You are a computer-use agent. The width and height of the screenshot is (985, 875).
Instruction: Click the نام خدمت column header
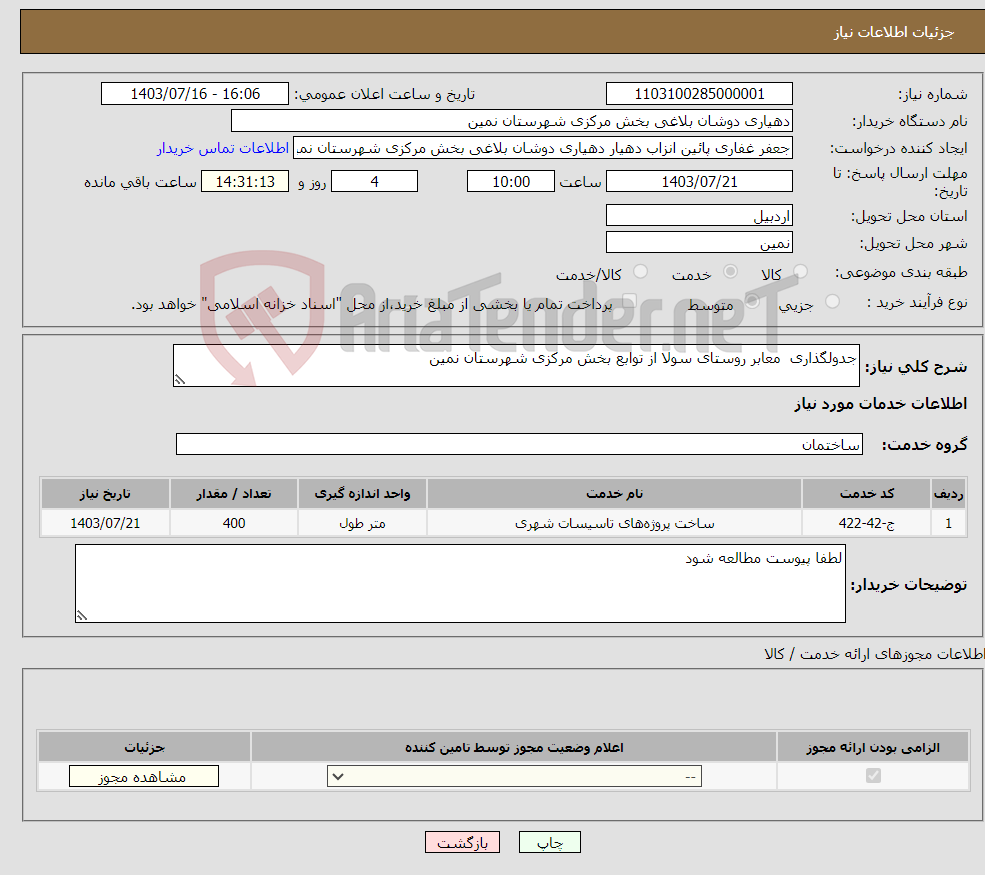[614, 494]
